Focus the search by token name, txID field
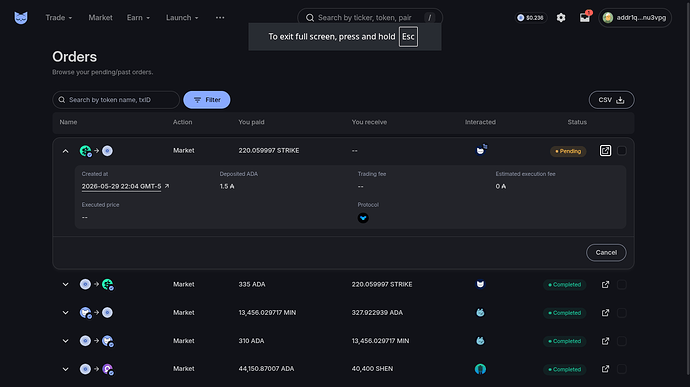690x387 pixels. point(116,100)
